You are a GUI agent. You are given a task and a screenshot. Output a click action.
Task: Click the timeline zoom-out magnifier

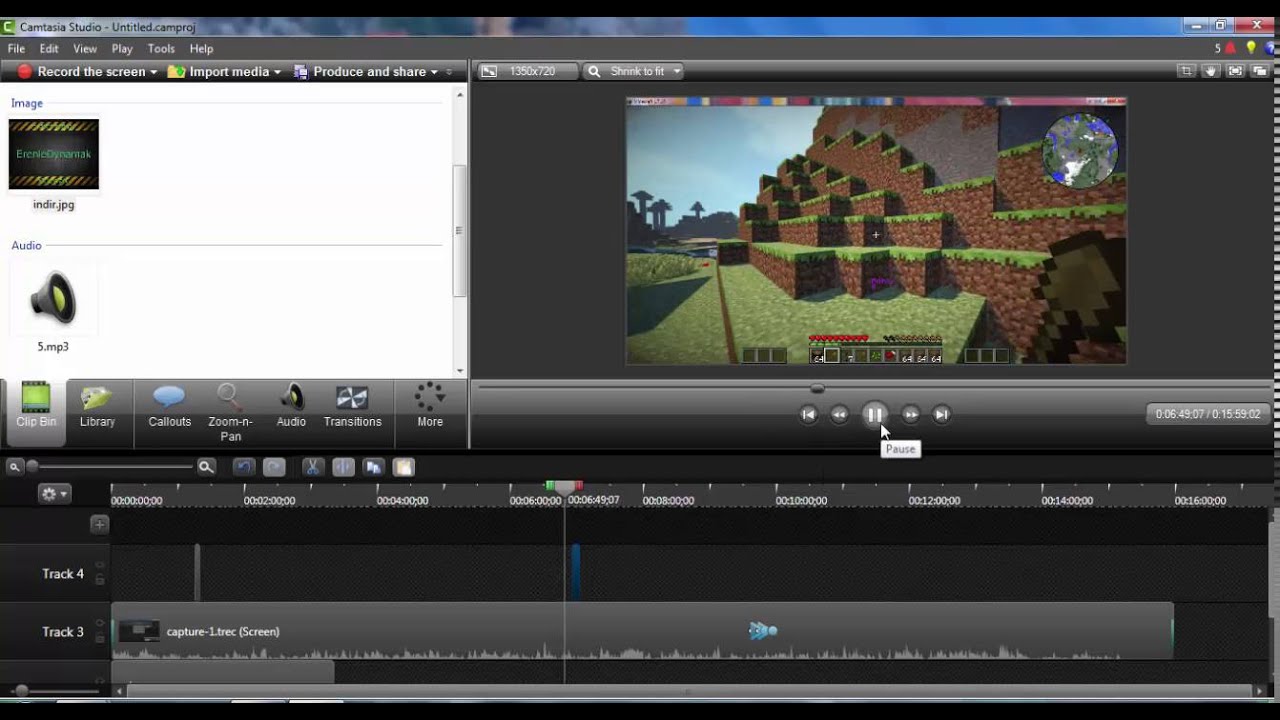pyautogui.click(x=15, y=466)
